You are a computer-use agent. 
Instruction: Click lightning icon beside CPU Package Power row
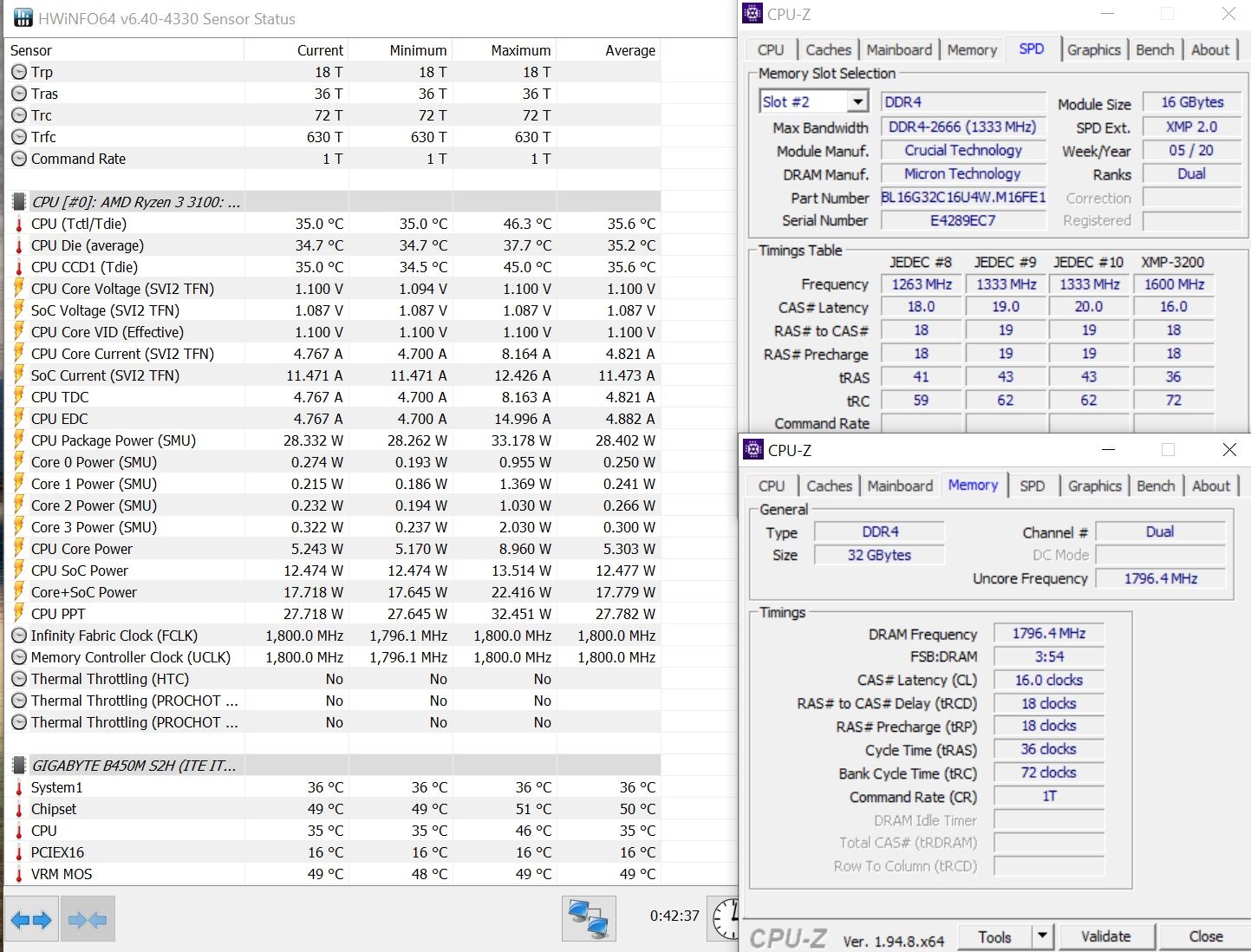[19, 440]
